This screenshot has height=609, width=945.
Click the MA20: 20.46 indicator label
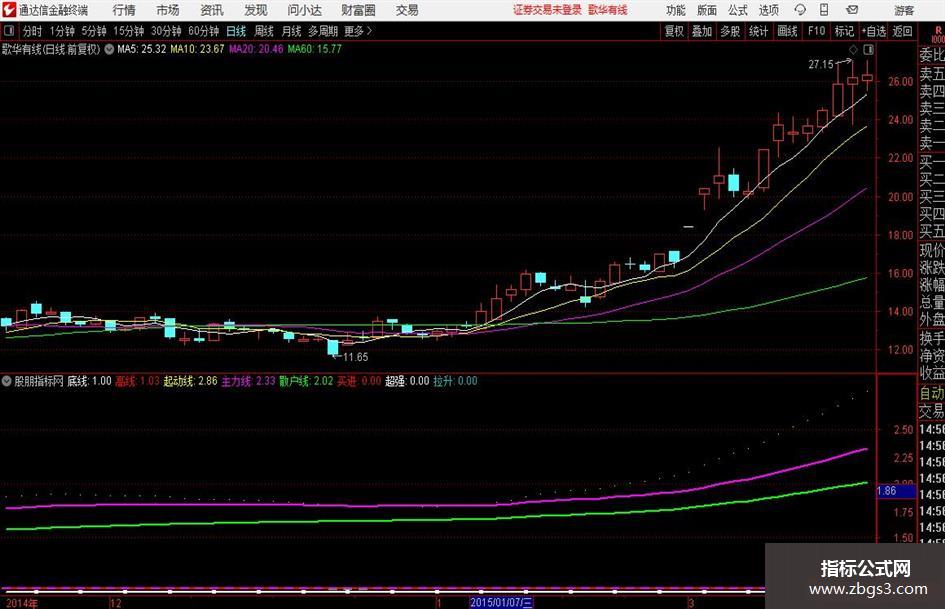(256, 49)
